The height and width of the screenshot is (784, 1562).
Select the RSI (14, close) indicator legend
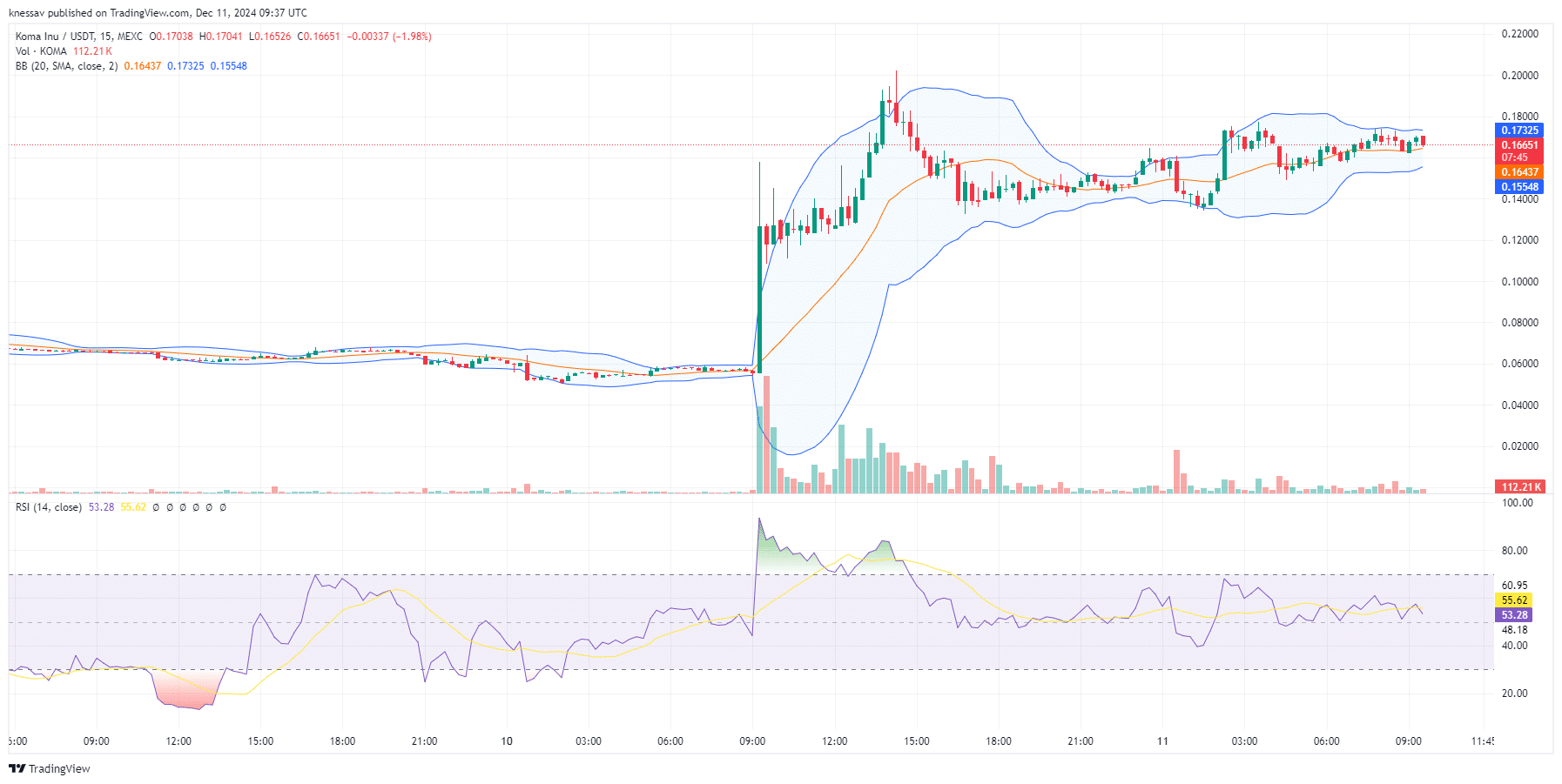pos(49,507)
